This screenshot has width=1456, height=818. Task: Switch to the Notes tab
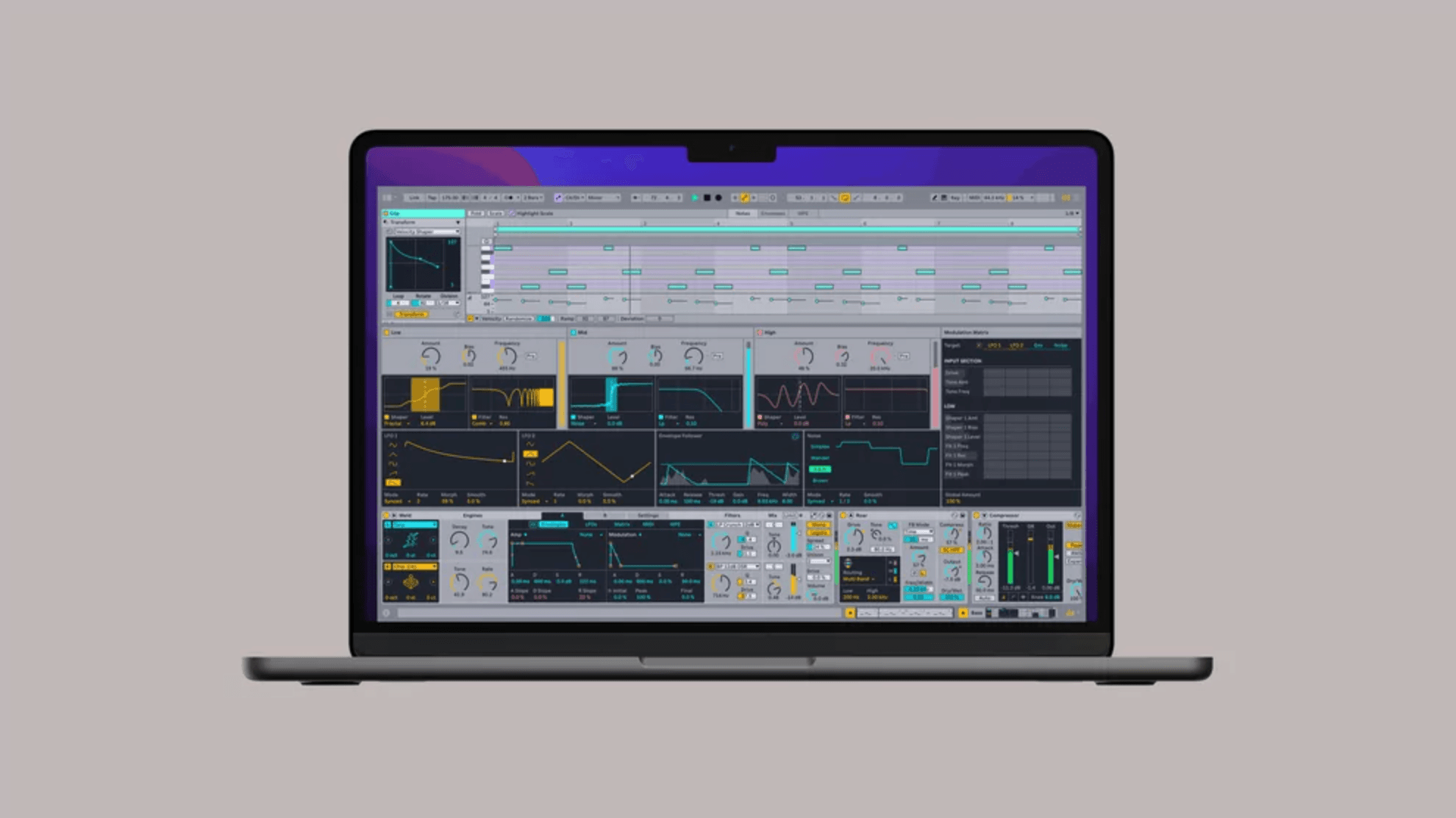pyautogui.click(x=743, y=213)
